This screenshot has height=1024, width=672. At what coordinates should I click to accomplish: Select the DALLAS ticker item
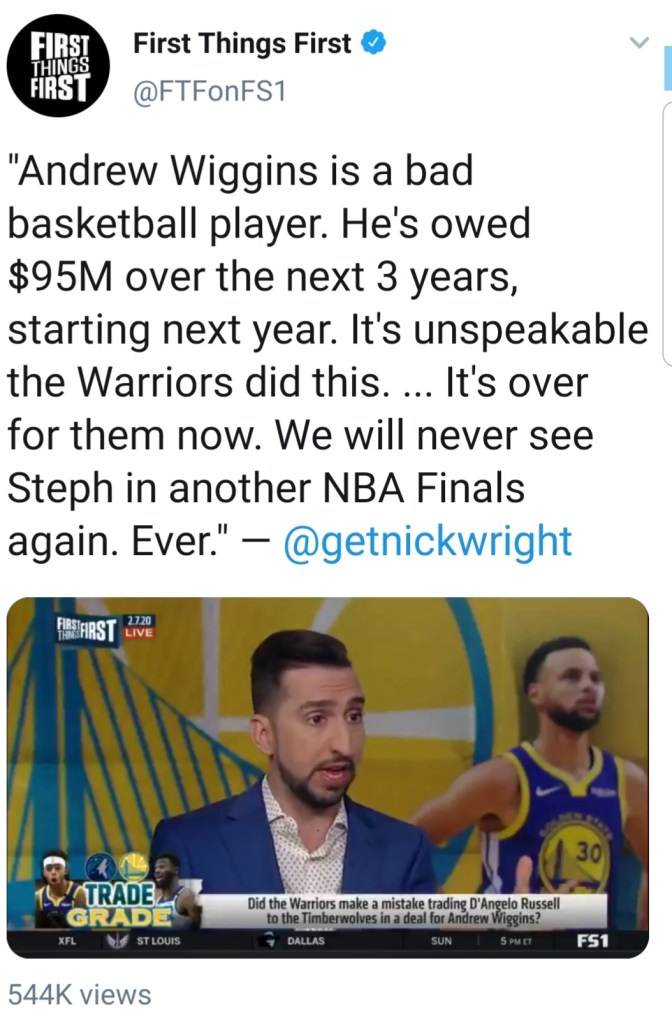tap(305, 942)
